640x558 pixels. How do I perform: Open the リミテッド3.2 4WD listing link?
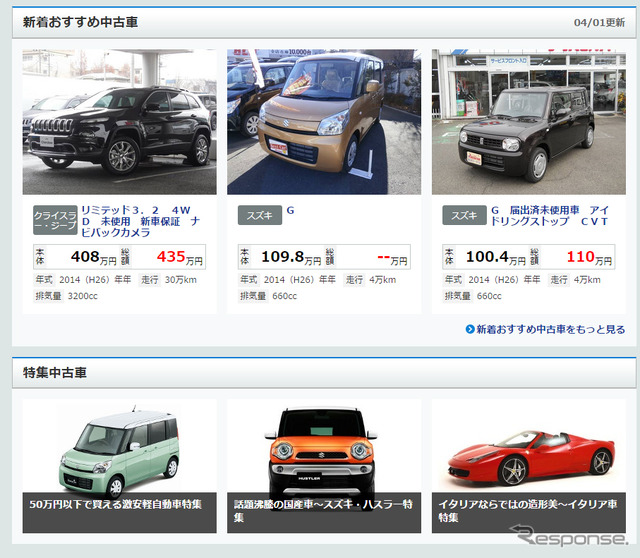click(140, 221)
